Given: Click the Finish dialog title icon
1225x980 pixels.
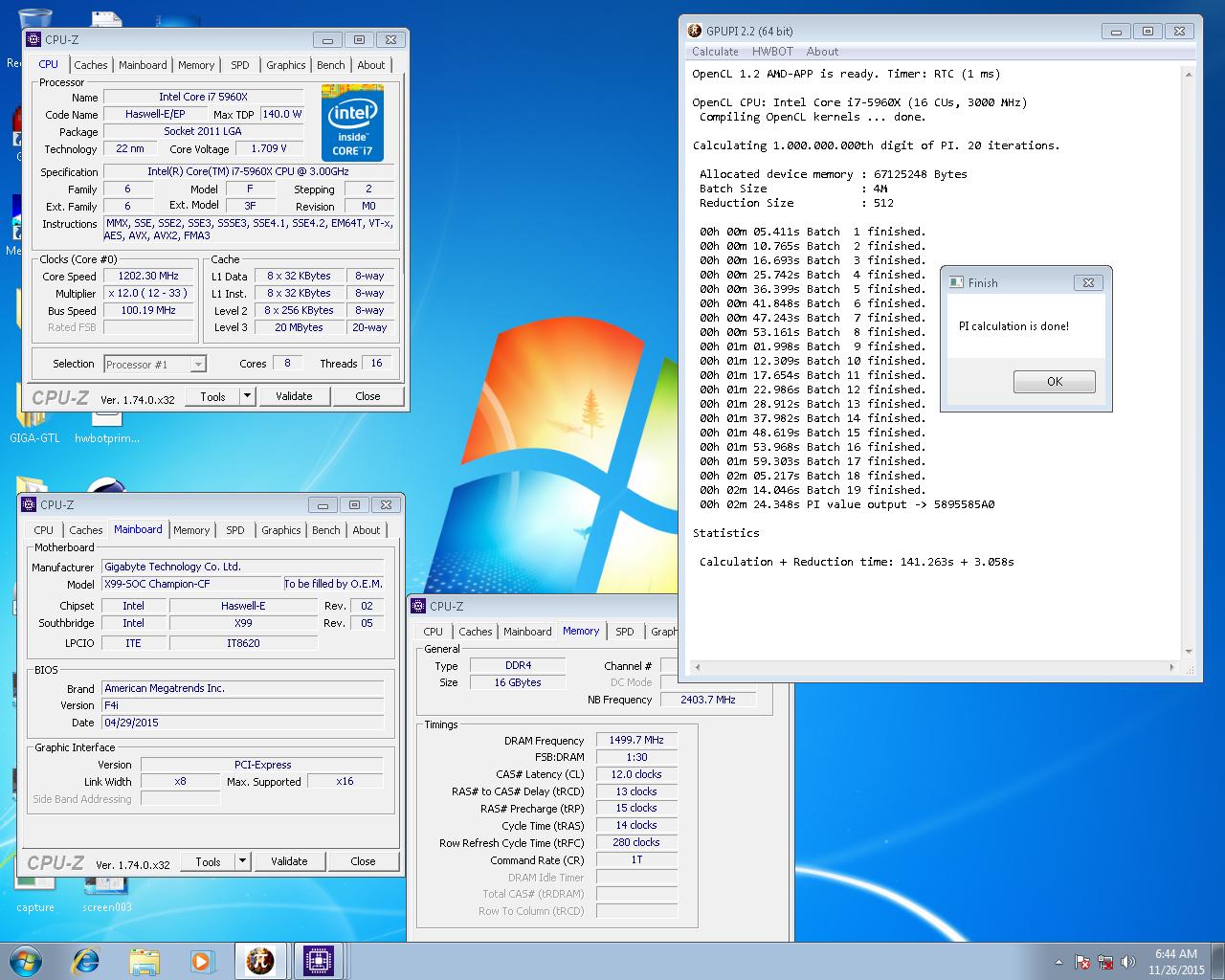Looking at the screenshot, I should pyautogui.click(x=955, y=282).
